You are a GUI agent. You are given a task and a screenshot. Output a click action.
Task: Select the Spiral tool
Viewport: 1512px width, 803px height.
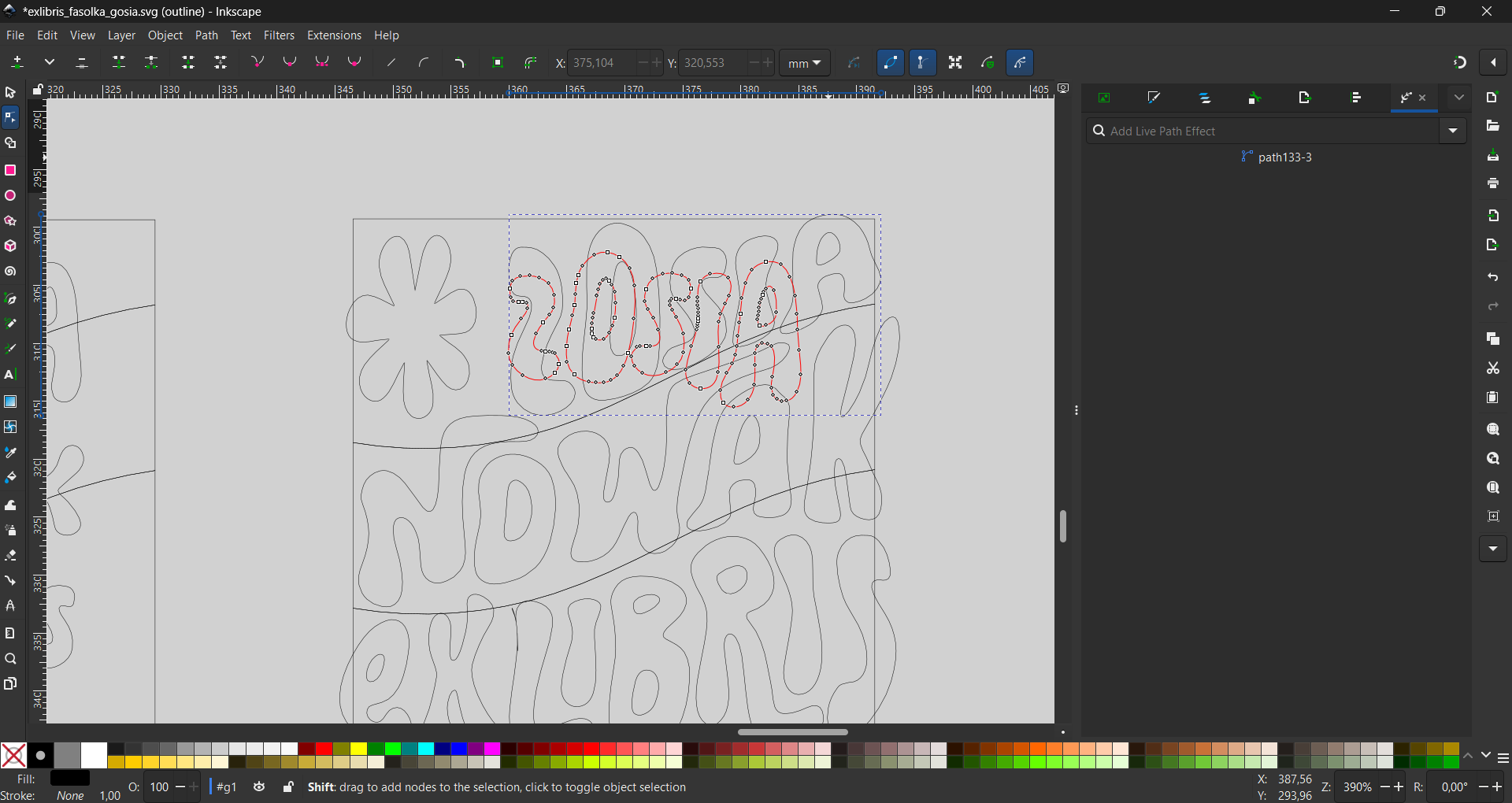pyautogui.click(x=10, y=272)
